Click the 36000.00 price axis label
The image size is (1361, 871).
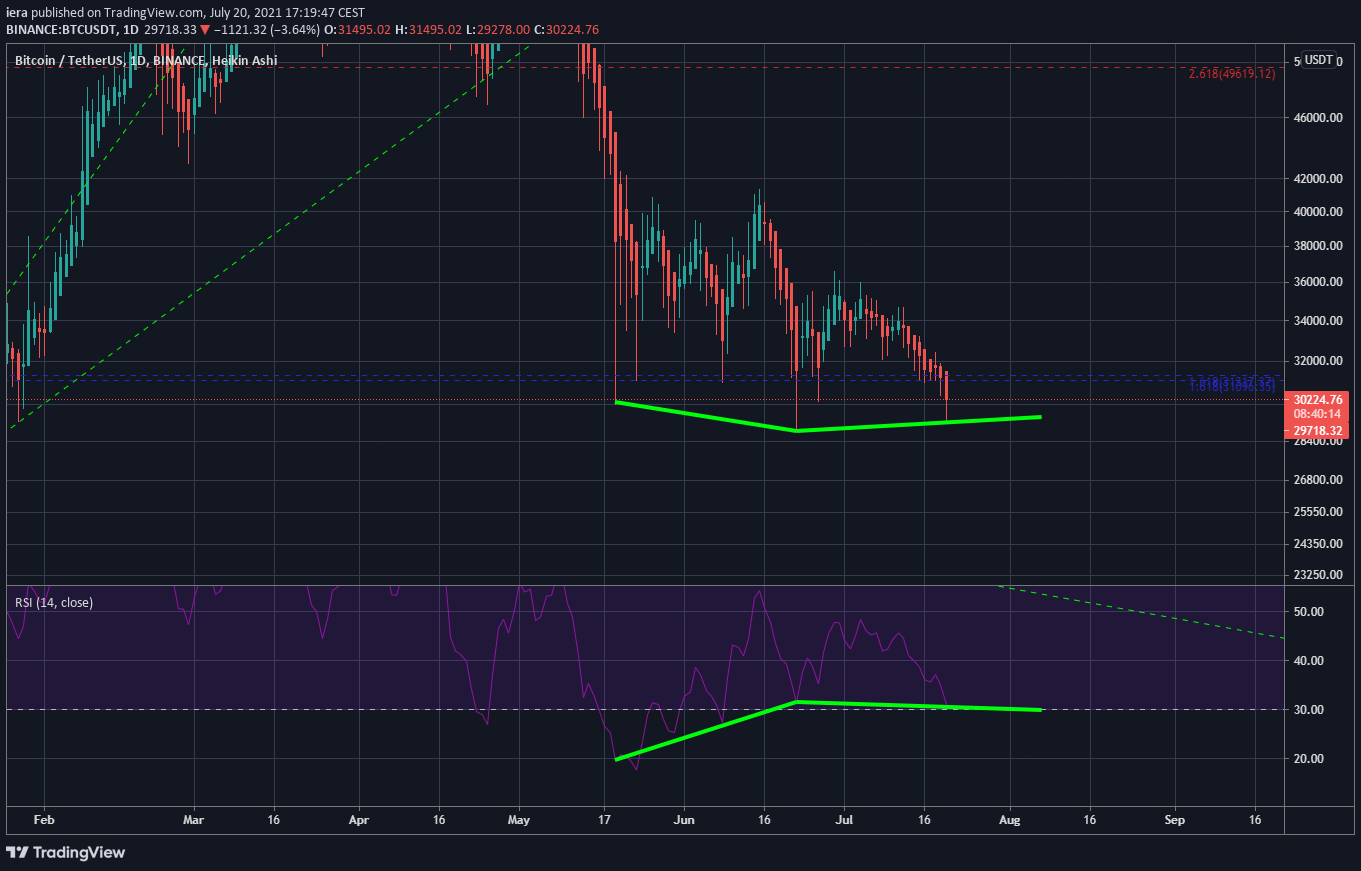1316,282
